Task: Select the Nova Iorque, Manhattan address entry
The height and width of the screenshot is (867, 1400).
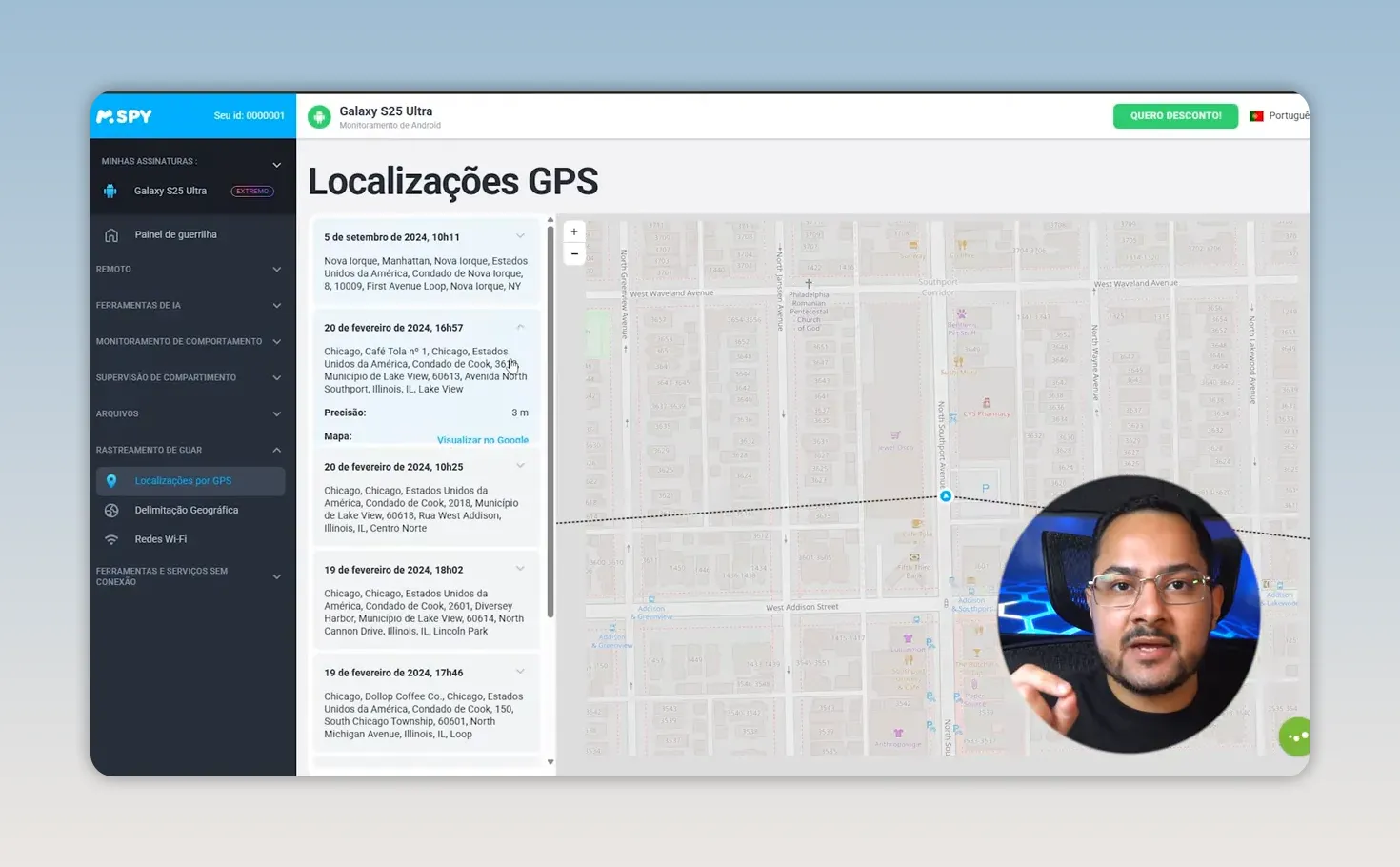Action: (426, 273)
